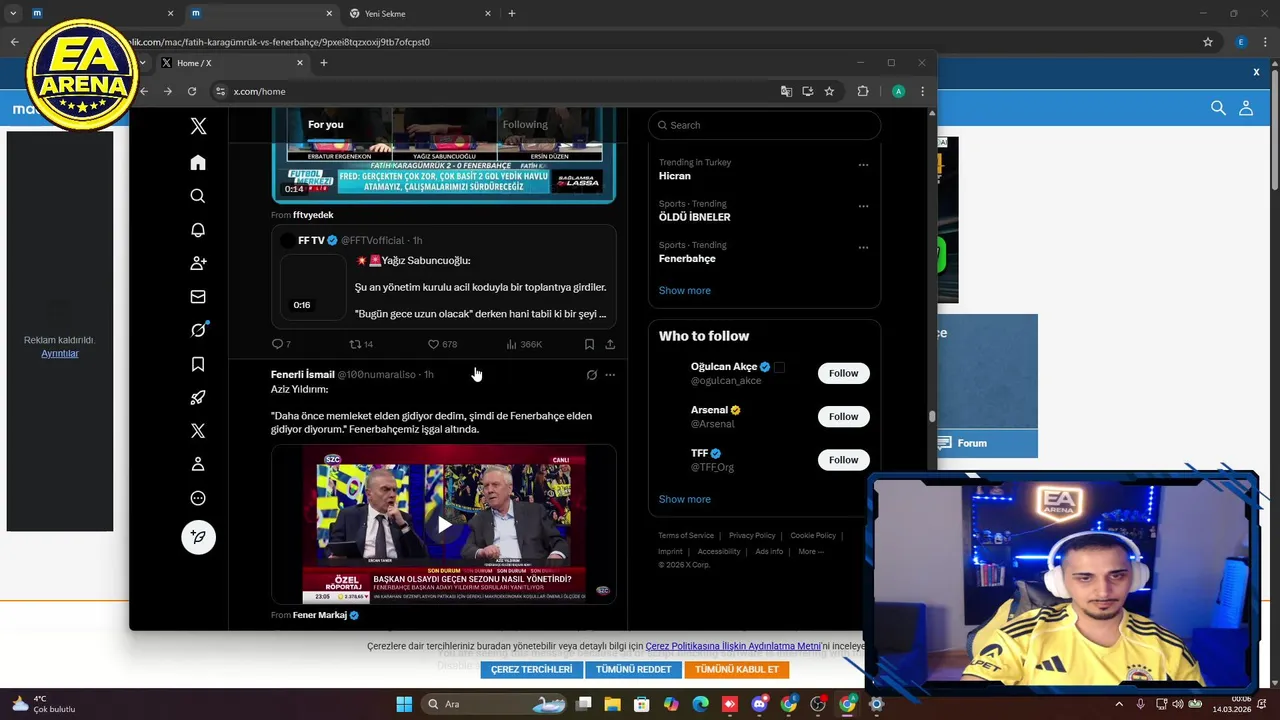Open Chrome tab search dropdown arrow

click(13, 14)
